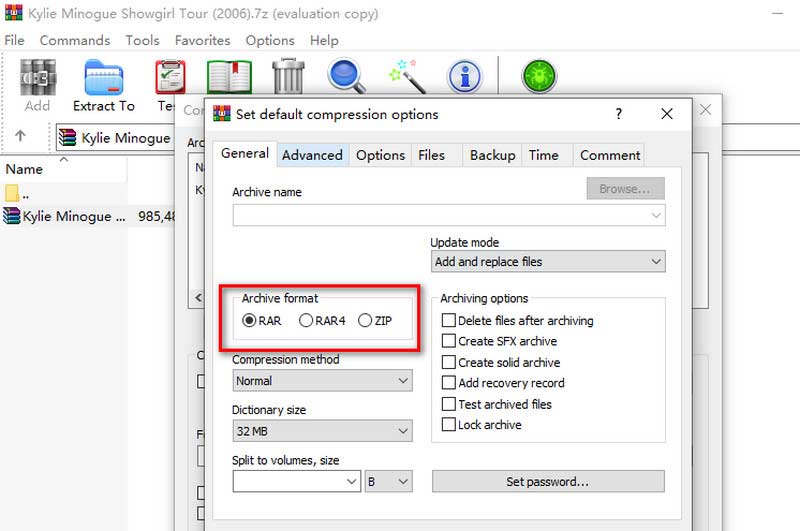This screenshot has width=800, height=531.
Task: Open the Dictionary size dropdown
Action: coord(322,432)
